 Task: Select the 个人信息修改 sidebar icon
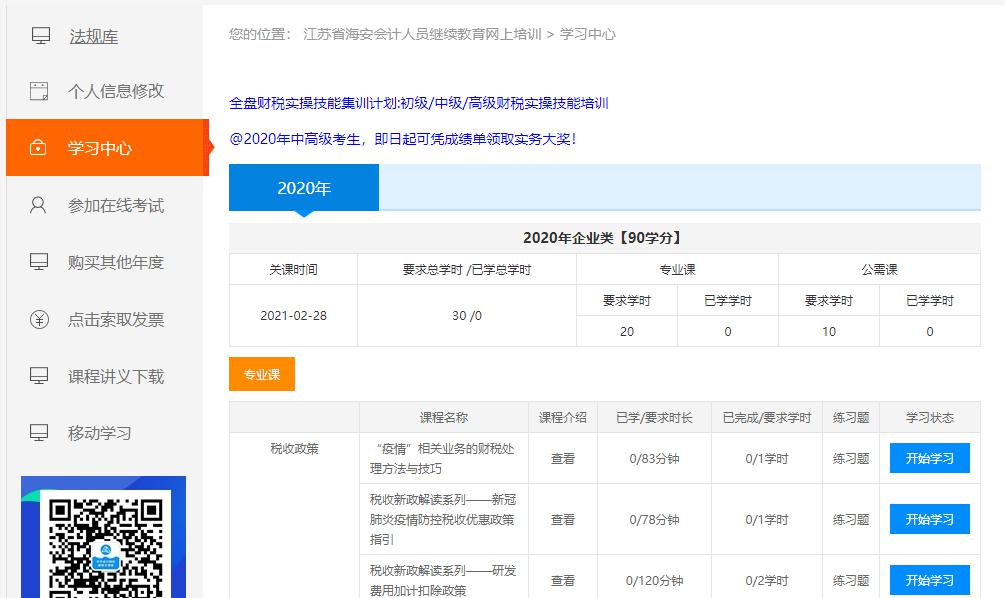(x=38, y=90)
